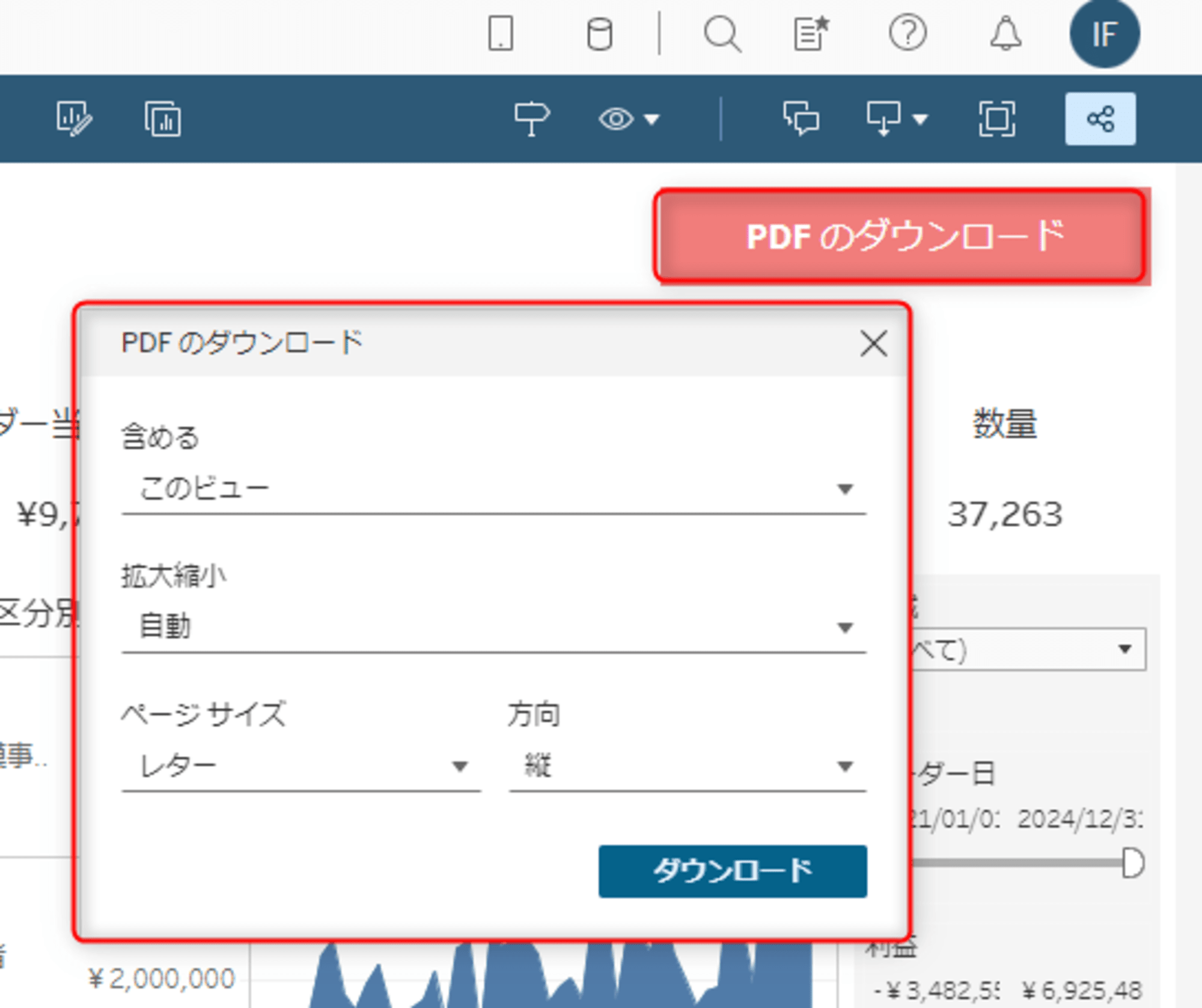Open the 含める dropdown showing このビュー

(493, 489)
